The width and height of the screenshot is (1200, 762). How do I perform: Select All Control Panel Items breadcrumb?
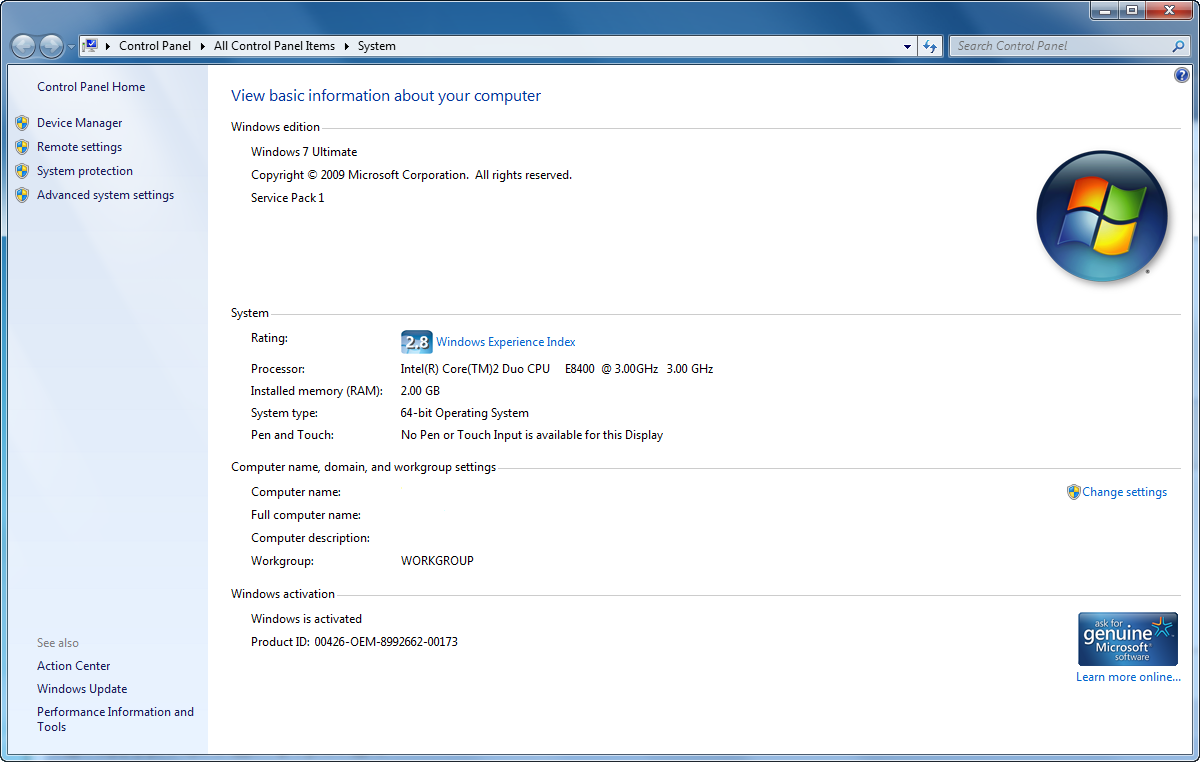click(x=274, y=46)
